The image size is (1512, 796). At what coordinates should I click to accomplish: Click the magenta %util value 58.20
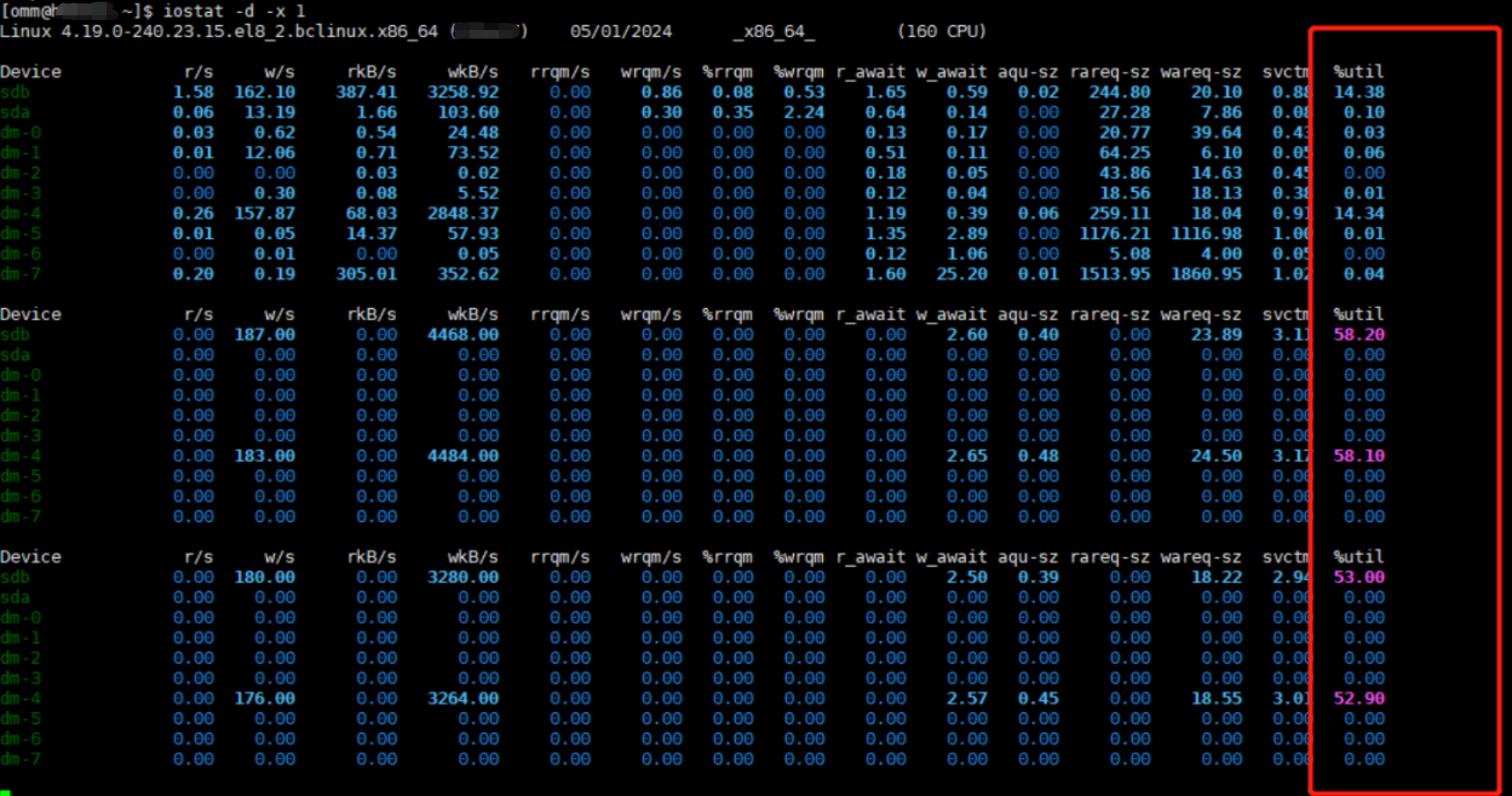click(x=1359, y=335)
